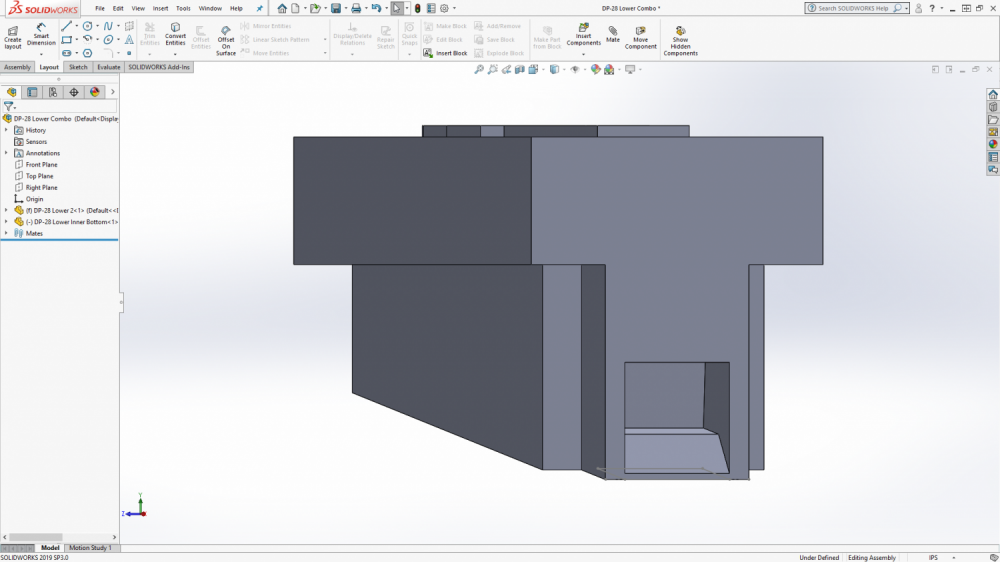Open the Insert Components dropdown arrow

point(583,54)
